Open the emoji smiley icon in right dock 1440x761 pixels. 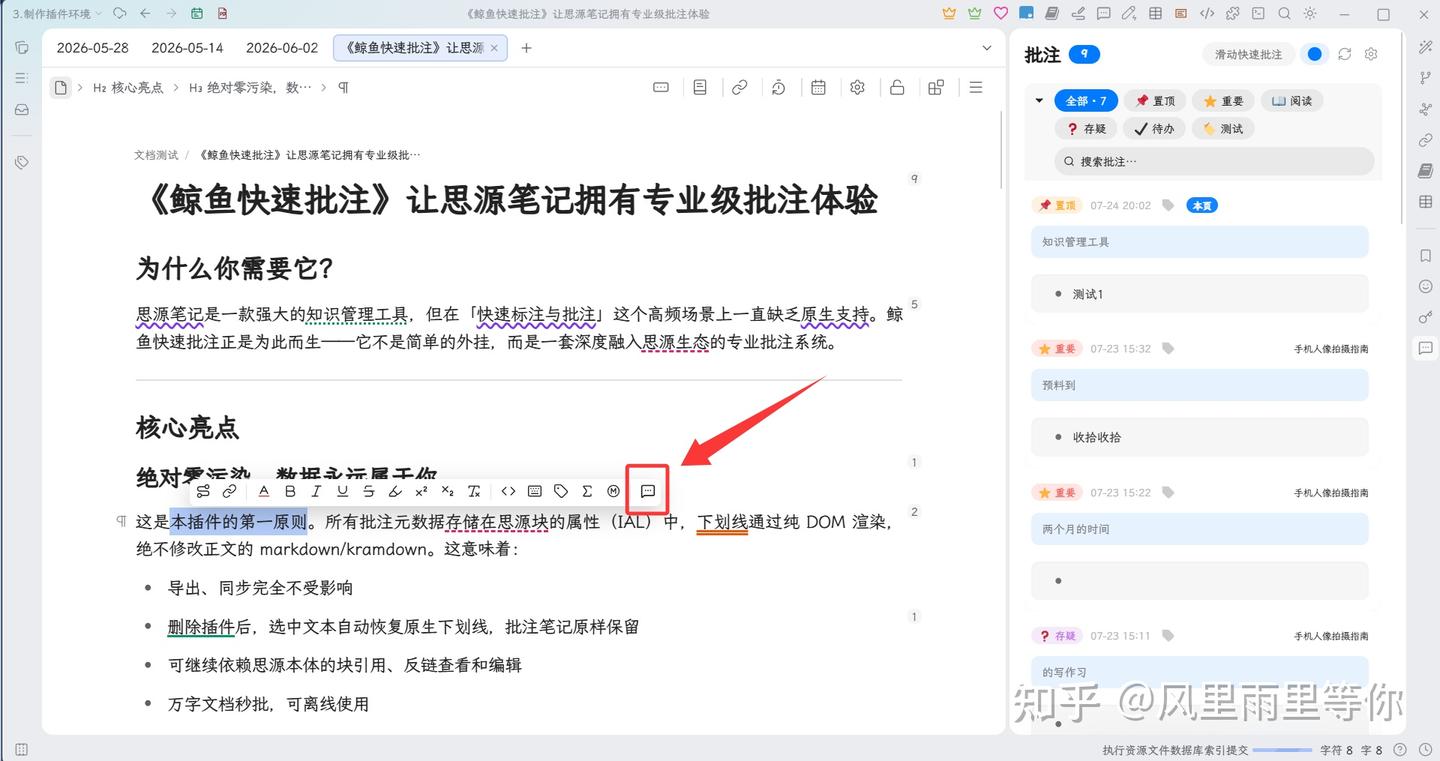(x=1425, y=287)
